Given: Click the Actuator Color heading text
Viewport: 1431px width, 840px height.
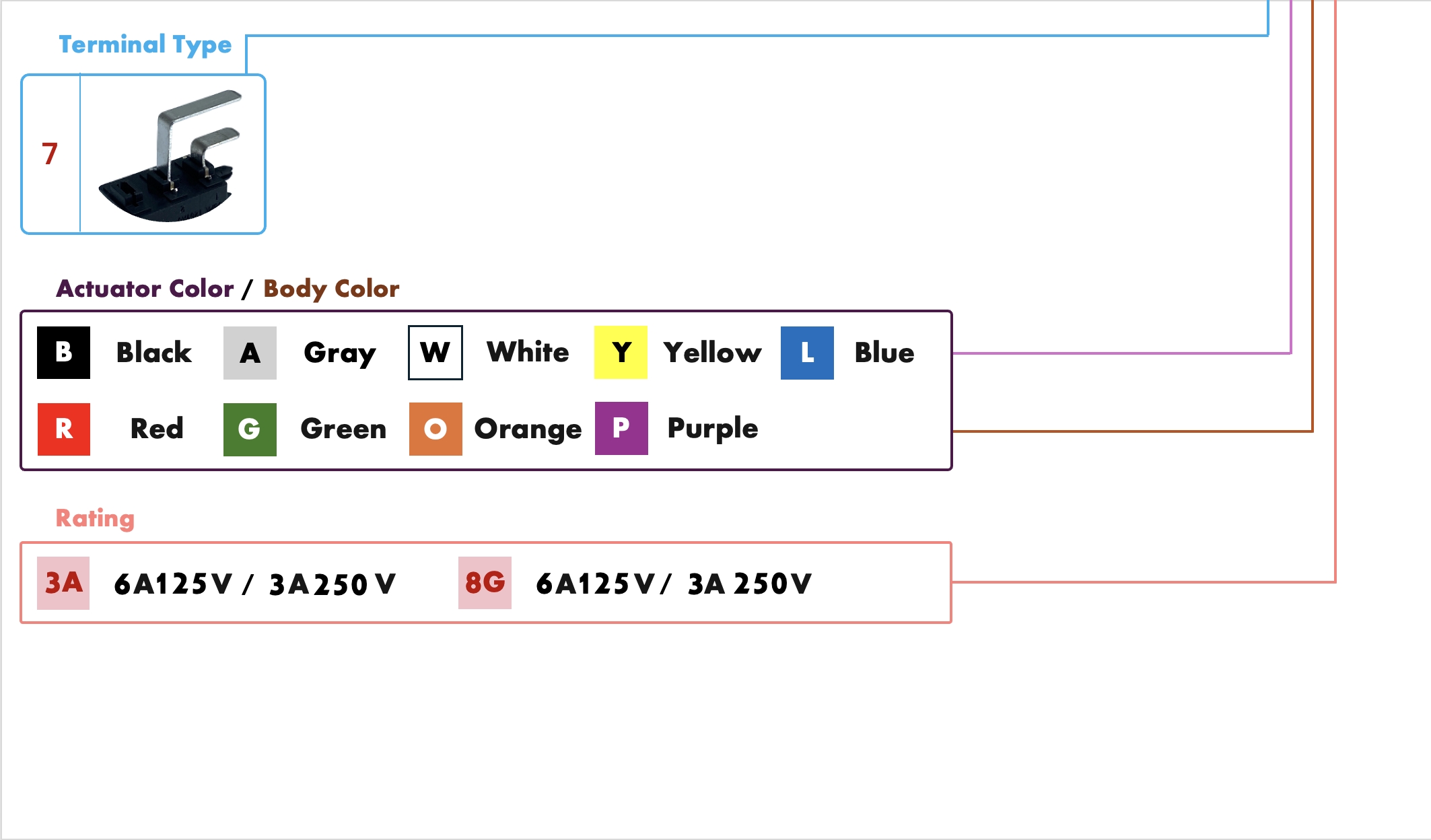Looking at the screenshot, I should coord(145,289).
